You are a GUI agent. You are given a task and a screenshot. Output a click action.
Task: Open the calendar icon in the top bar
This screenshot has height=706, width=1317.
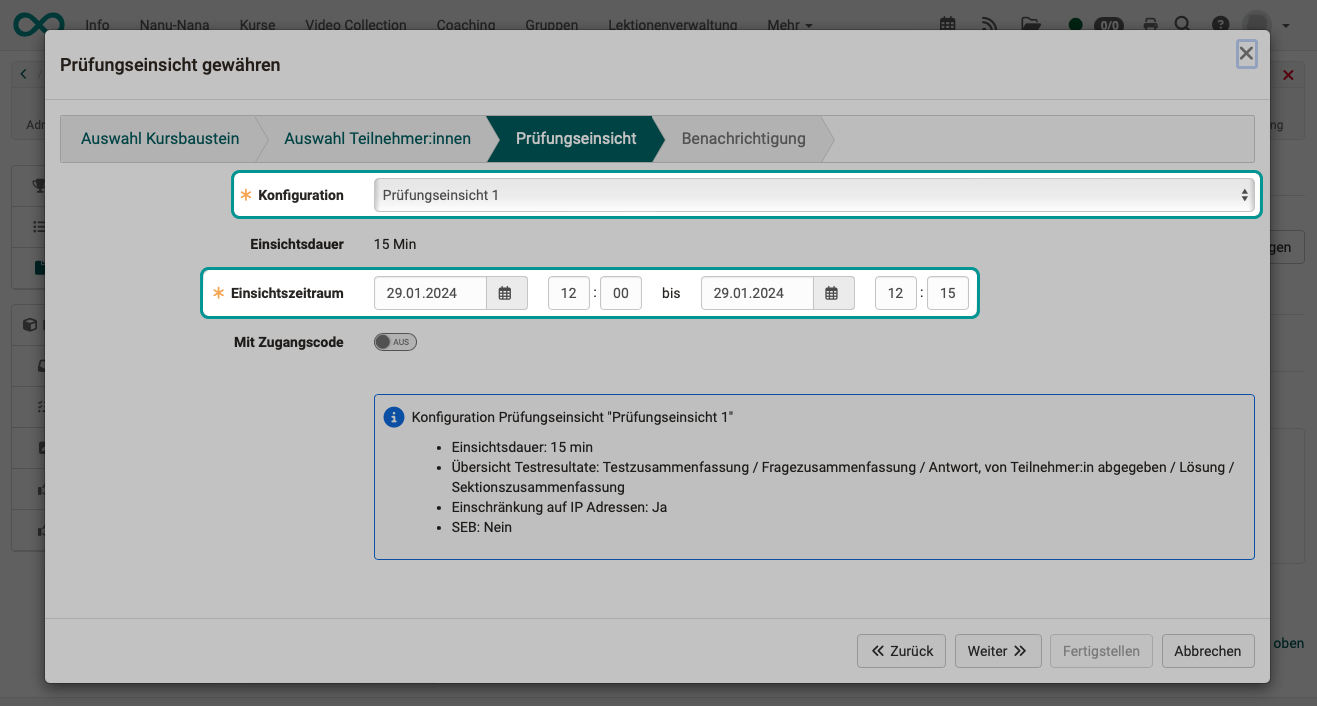(x=947, y=21)
